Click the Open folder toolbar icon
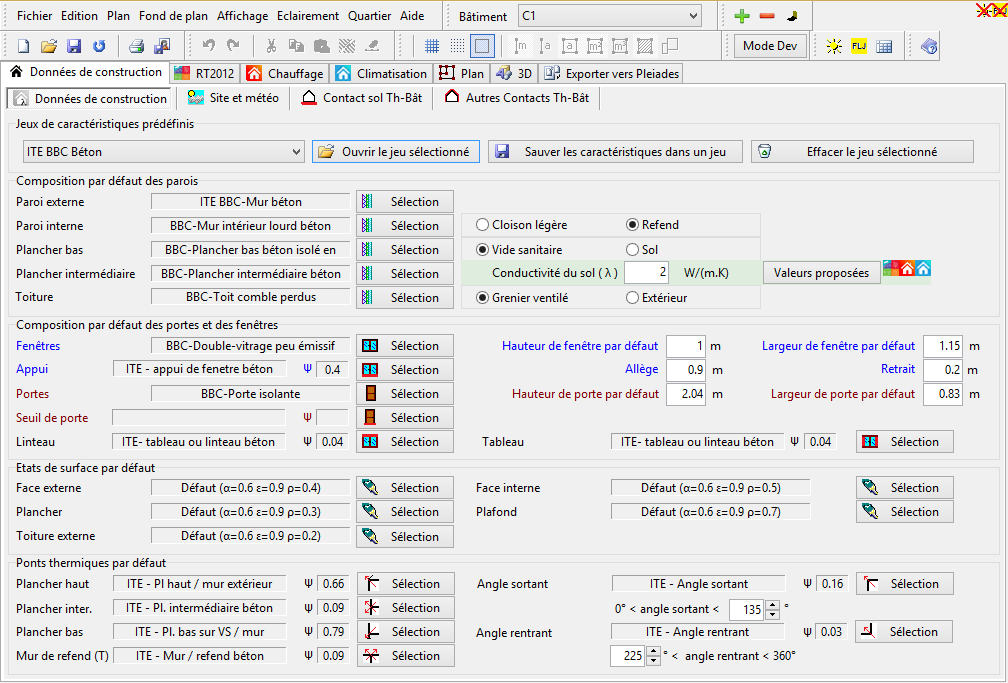Screen dimensions: 1008x683 pyautogui.click(x=49, y=46)
